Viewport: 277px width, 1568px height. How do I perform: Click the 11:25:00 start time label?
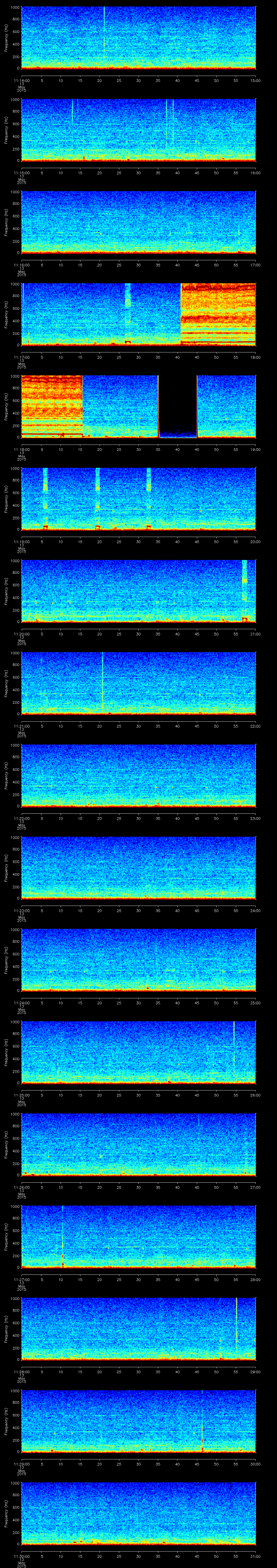click(21, 1095)
